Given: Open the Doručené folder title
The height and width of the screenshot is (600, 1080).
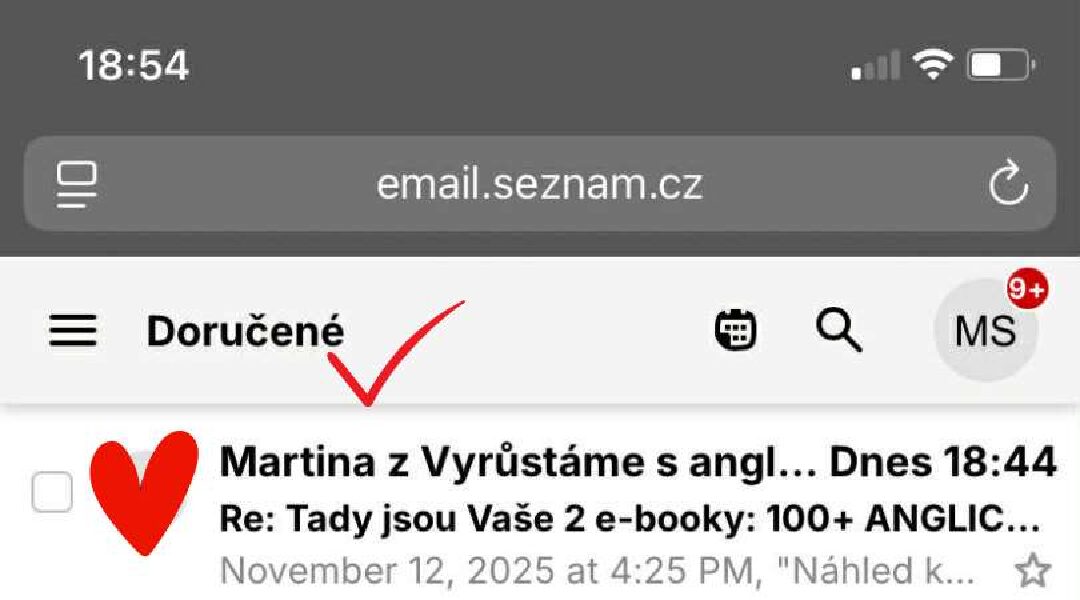Looking at the screenshot, I should (245, 331).
